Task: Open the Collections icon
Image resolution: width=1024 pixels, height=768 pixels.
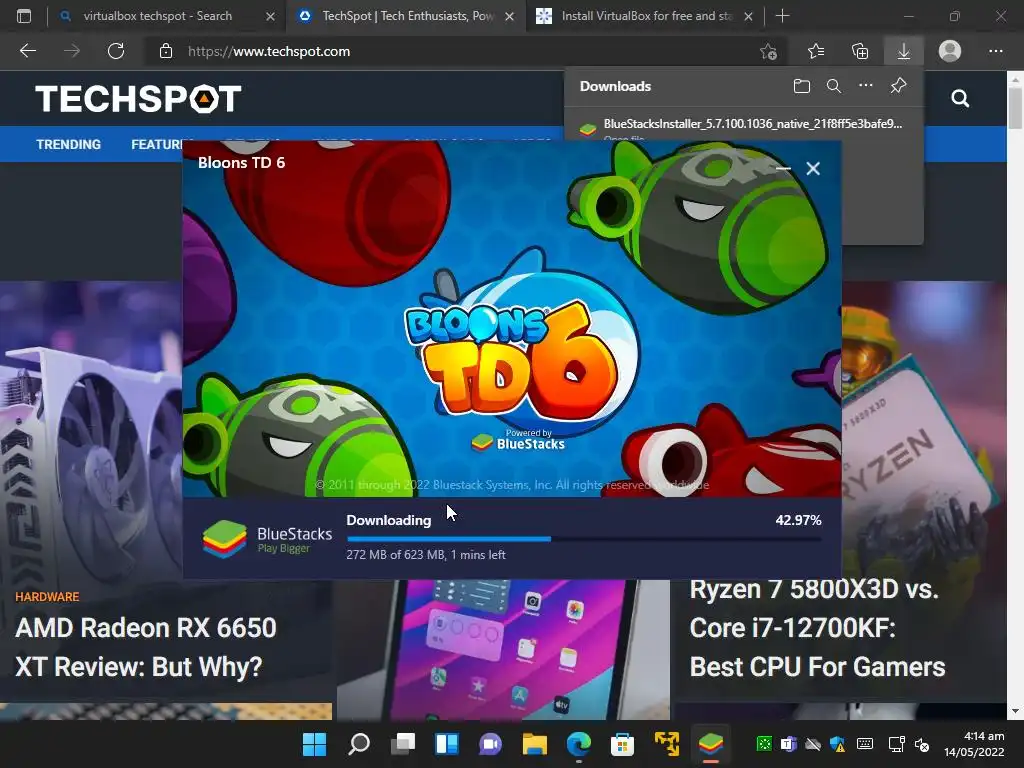Action: (x=860, y=51)
